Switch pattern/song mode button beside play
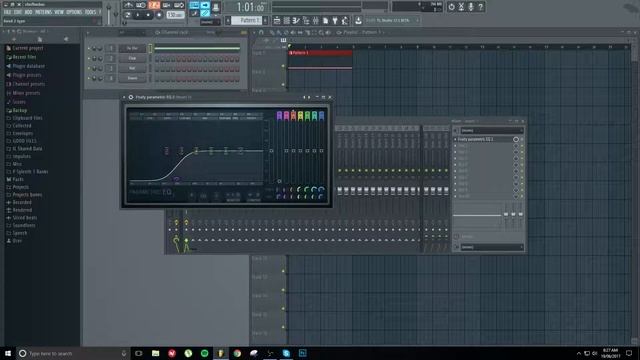640x360 pixels. click(128, 15)
